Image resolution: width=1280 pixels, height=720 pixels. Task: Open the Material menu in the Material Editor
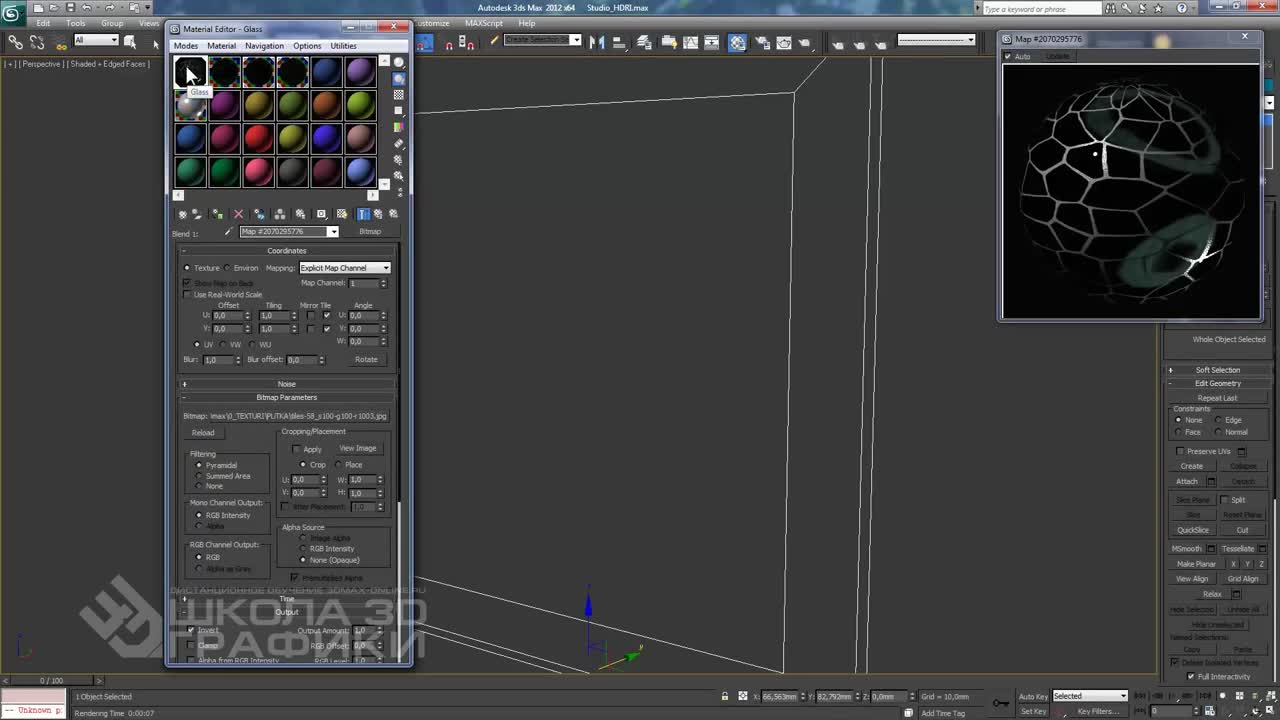coord(221,46)
